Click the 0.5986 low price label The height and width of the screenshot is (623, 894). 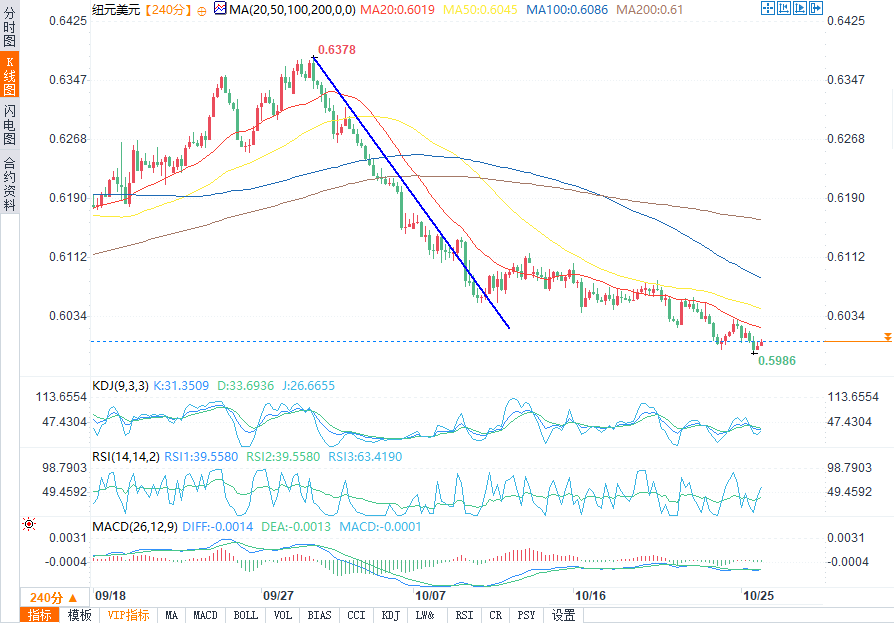[x=777, y=360]
